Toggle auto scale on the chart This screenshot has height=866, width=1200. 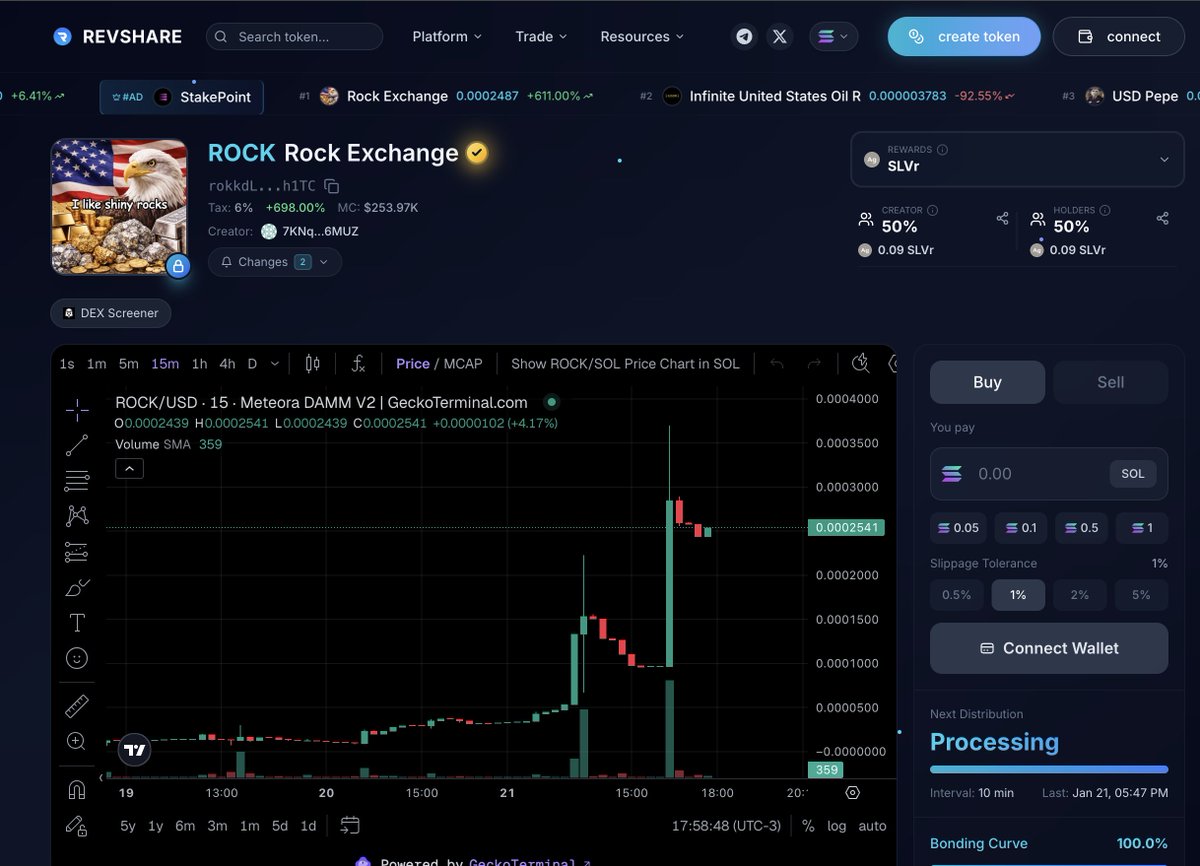click(x=872, y=826)
